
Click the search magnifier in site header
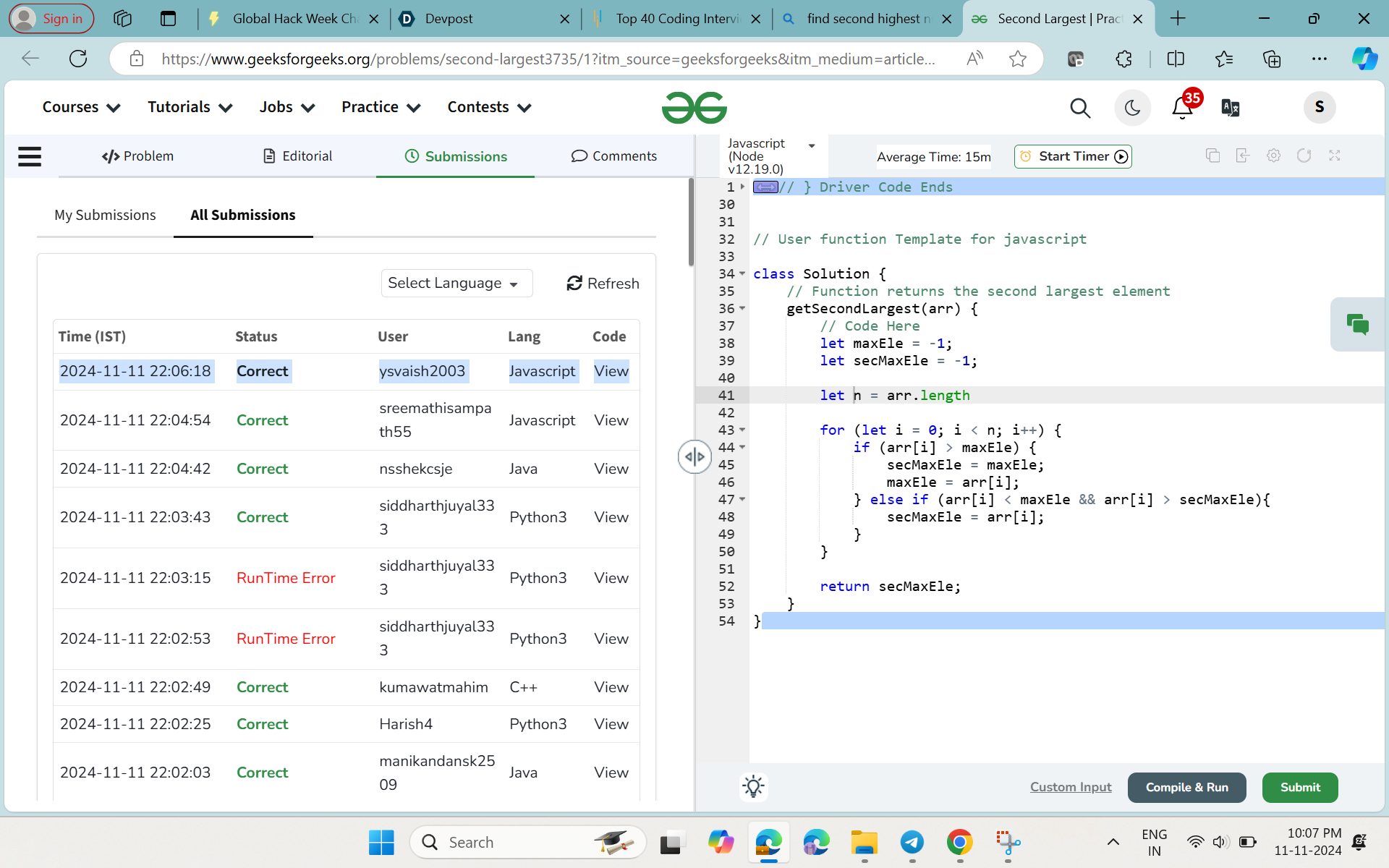1079,108
